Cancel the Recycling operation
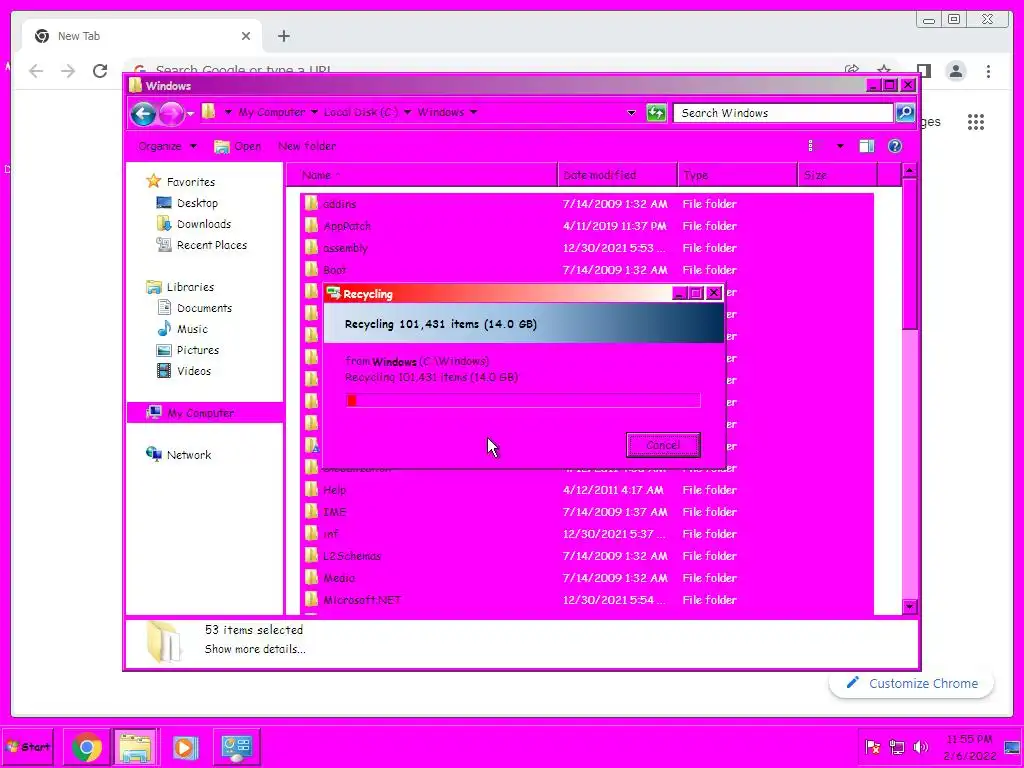Screen dimensions: 1024x768 click(x=663, y=445)
